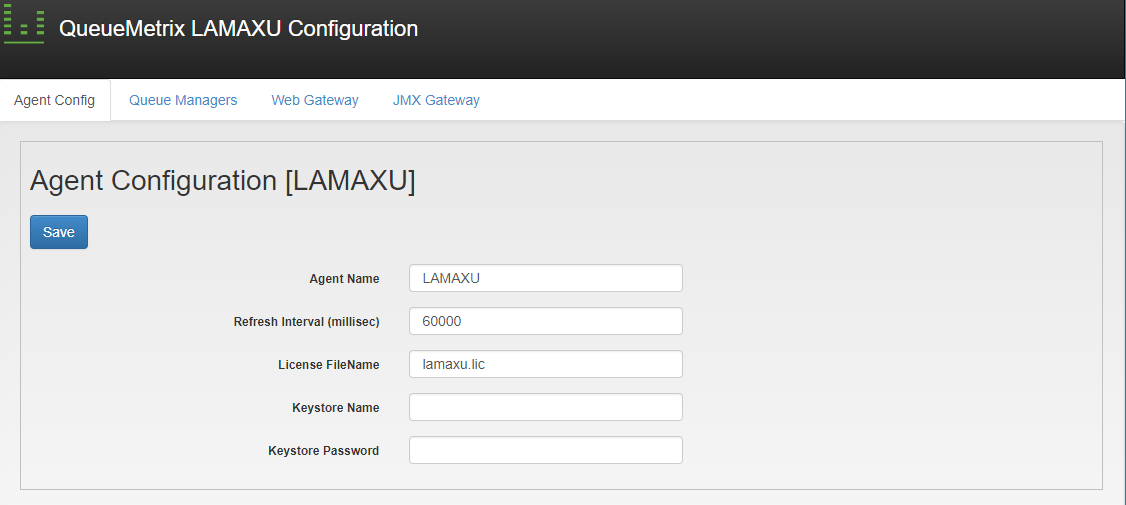Switch to the Agent Config tab
The image size is (1126, 505).
pyautogui.click(x=55, y=100)
